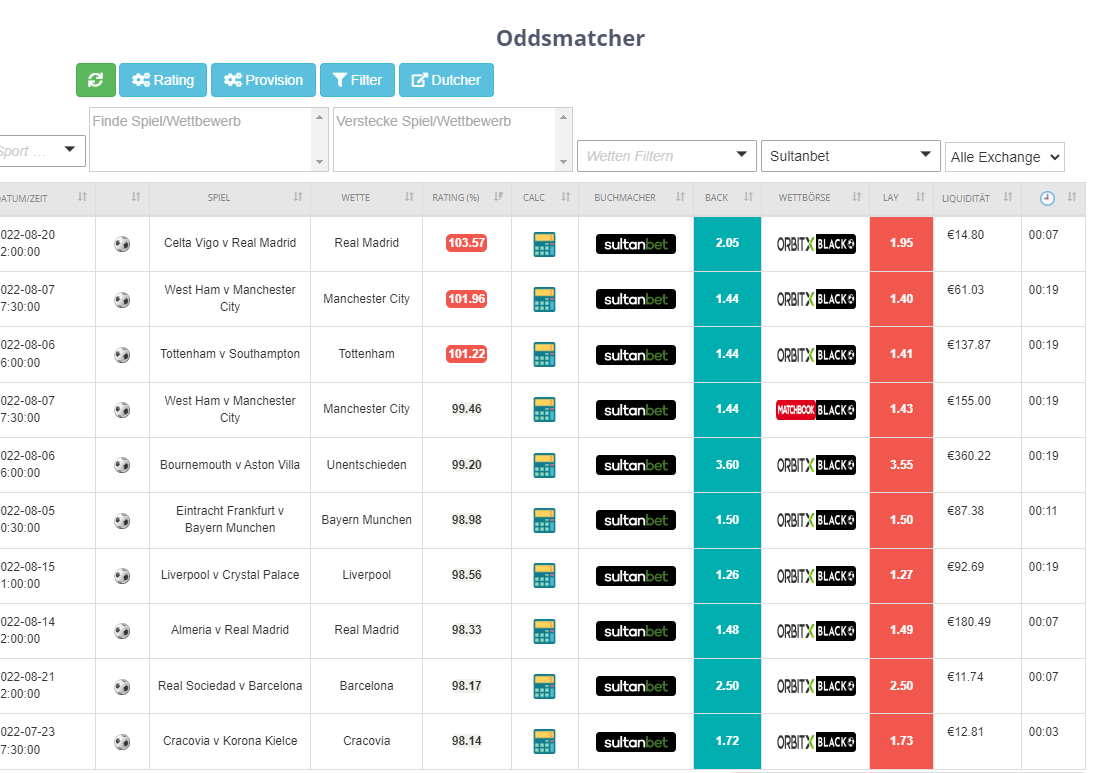Open the Sultanbet bookmaker dropdown

tap(848, 156)
